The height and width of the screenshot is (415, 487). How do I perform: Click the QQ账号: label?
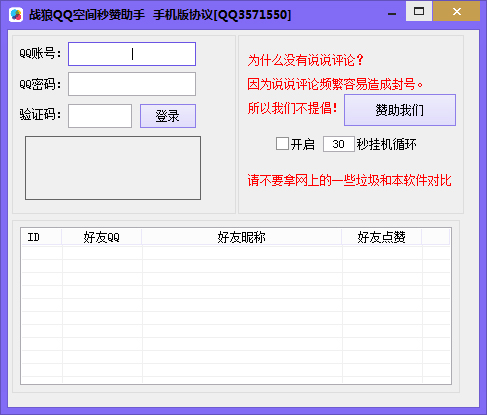[x=40, y=53]
